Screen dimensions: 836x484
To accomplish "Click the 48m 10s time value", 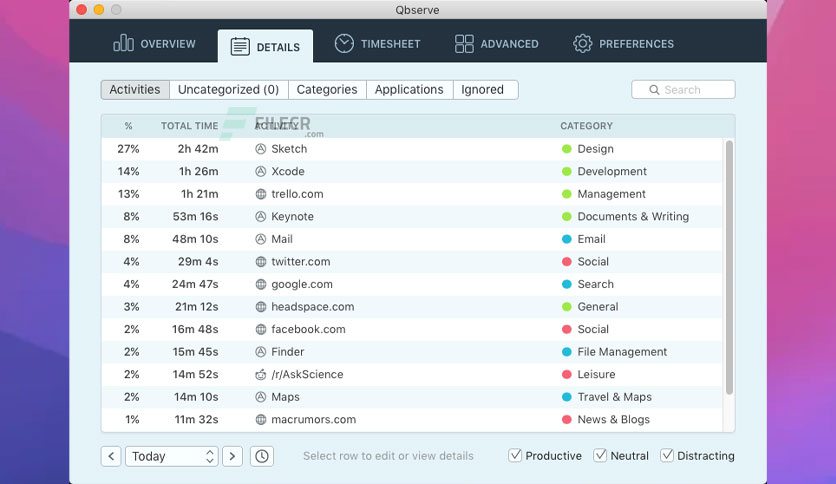I will click(195, 239).
